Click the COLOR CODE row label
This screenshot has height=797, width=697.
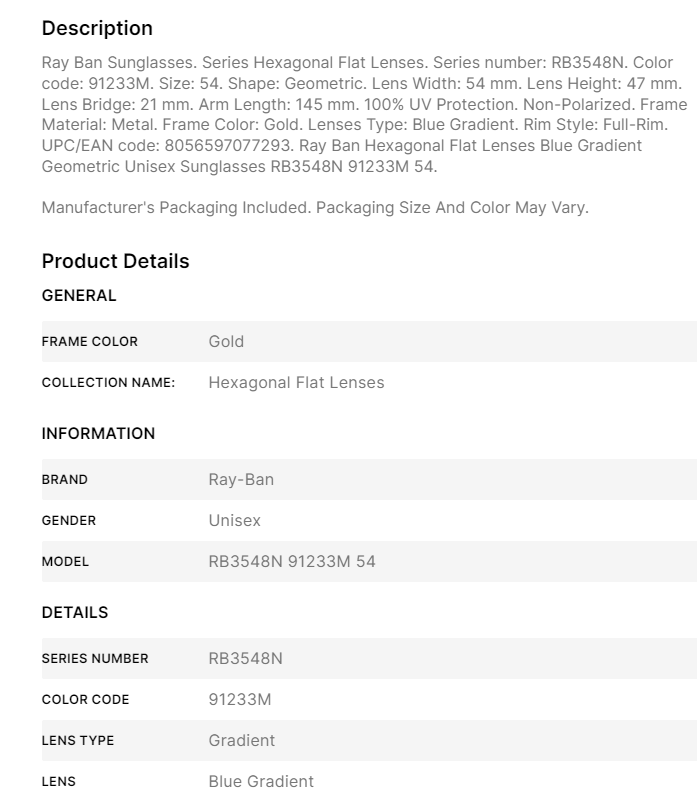(85, 700)
